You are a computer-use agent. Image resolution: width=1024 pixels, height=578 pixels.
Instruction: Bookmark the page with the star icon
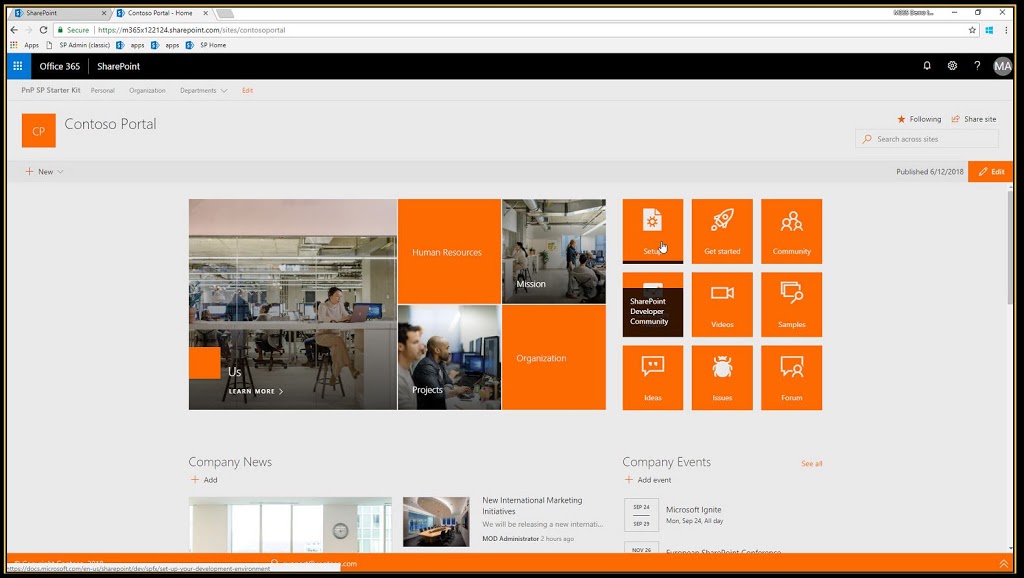(x=972, y=30)
